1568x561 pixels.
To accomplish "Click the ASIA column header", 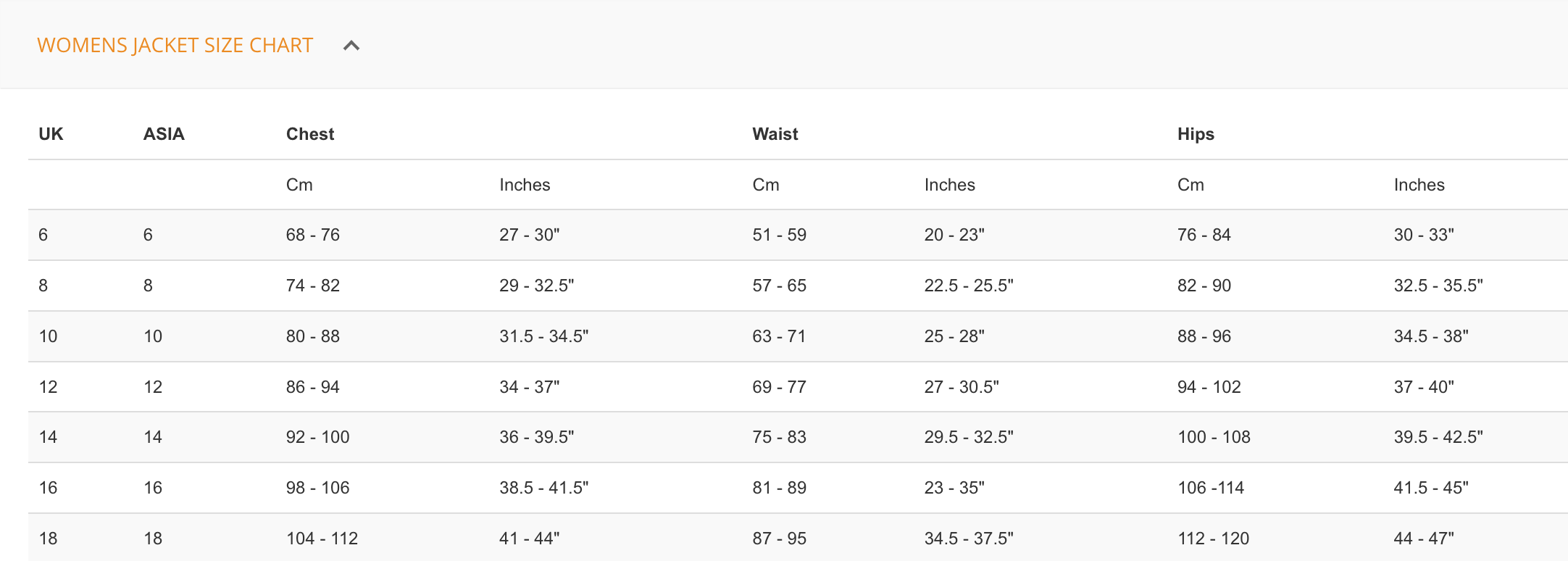I will (x=164, y=134).
